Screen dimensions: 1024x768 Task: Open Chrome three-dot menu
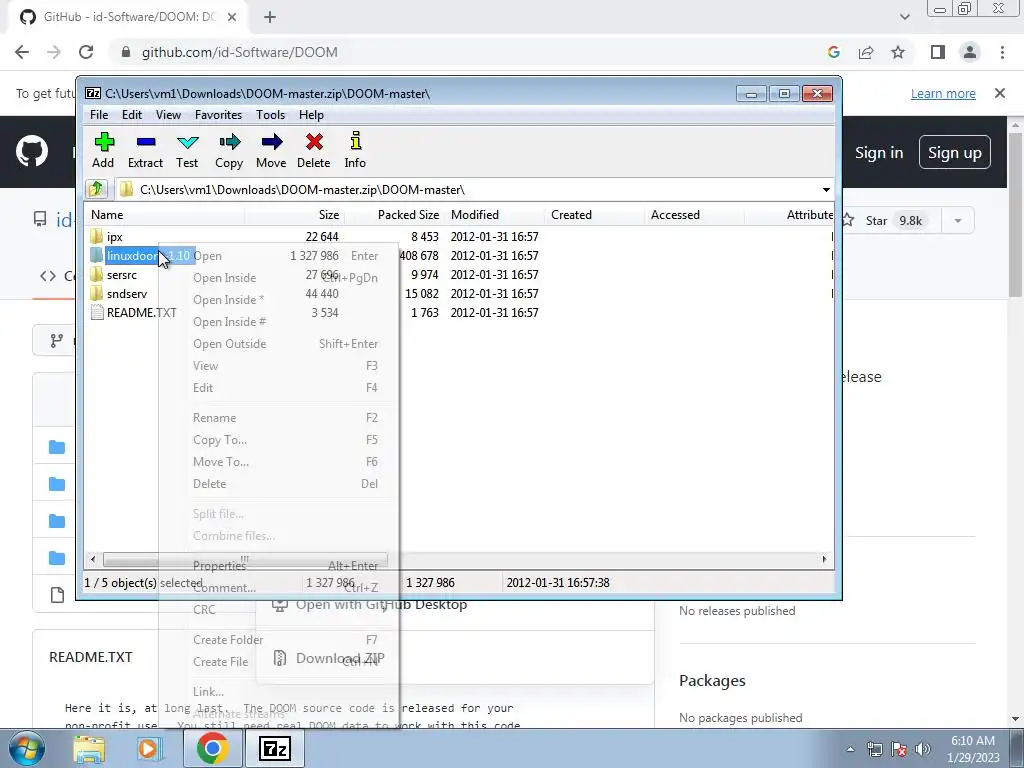1002,52
